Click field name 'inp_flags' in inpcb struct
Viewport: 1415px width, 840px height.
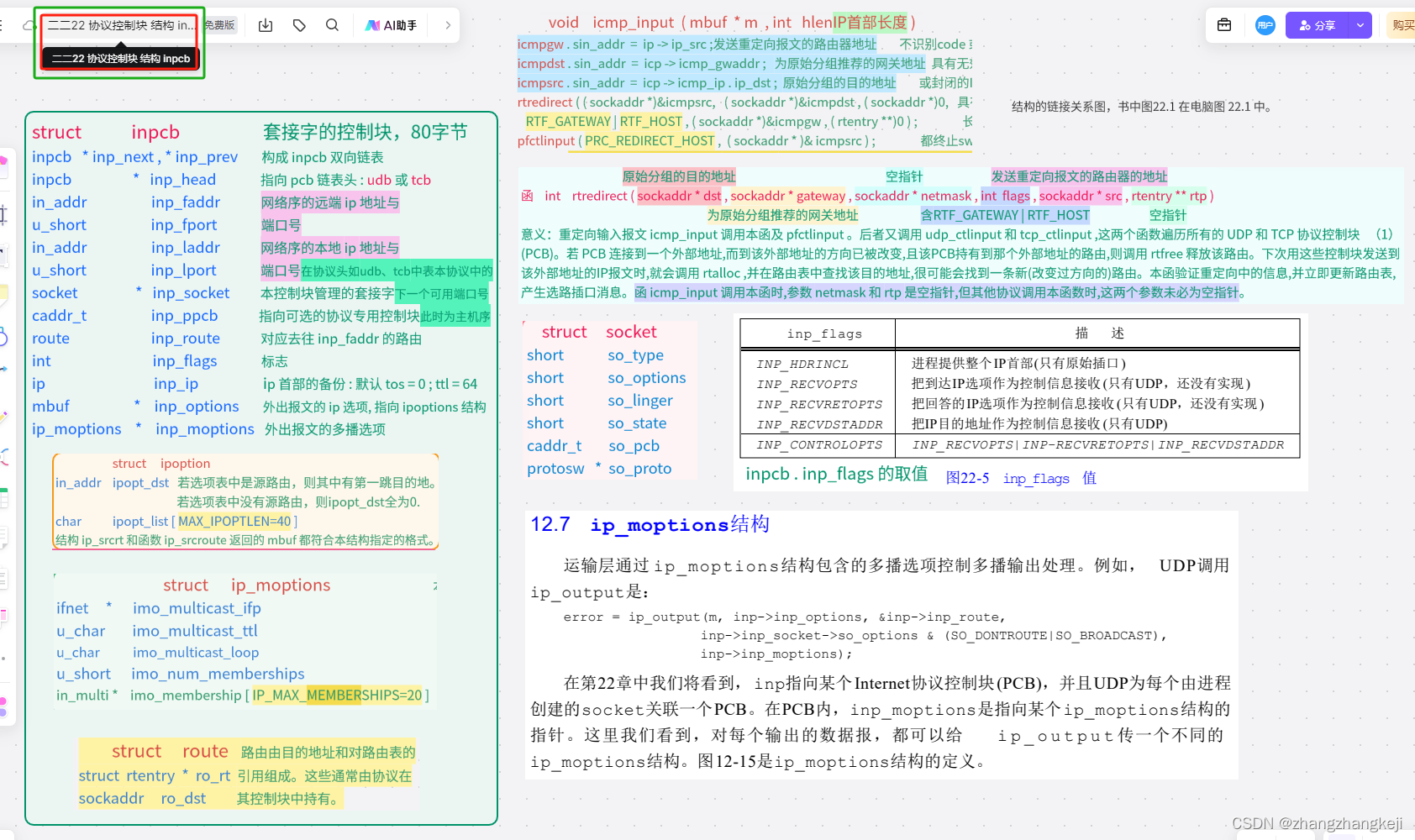point(184,360)
